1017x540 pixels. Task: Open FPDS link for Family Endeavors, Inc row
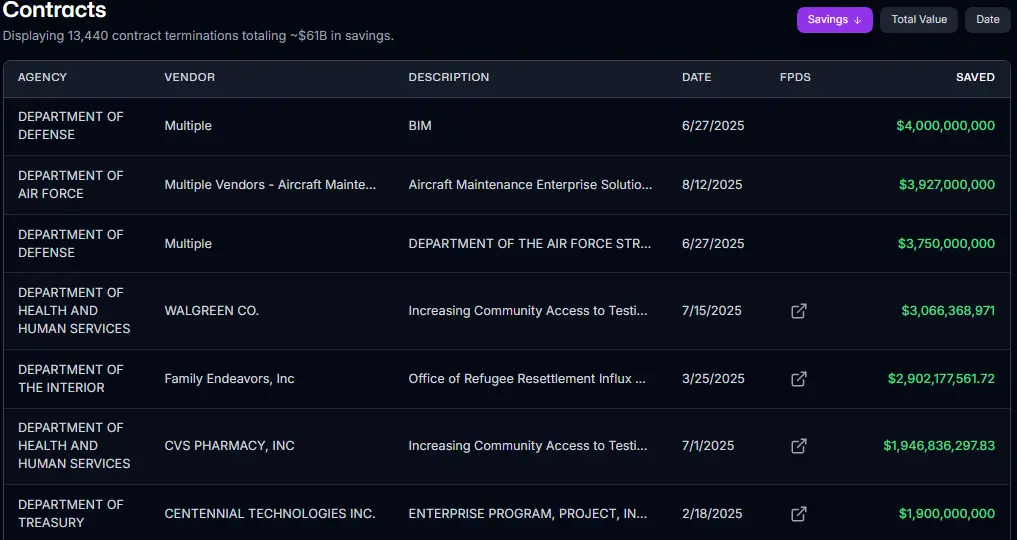798,379
